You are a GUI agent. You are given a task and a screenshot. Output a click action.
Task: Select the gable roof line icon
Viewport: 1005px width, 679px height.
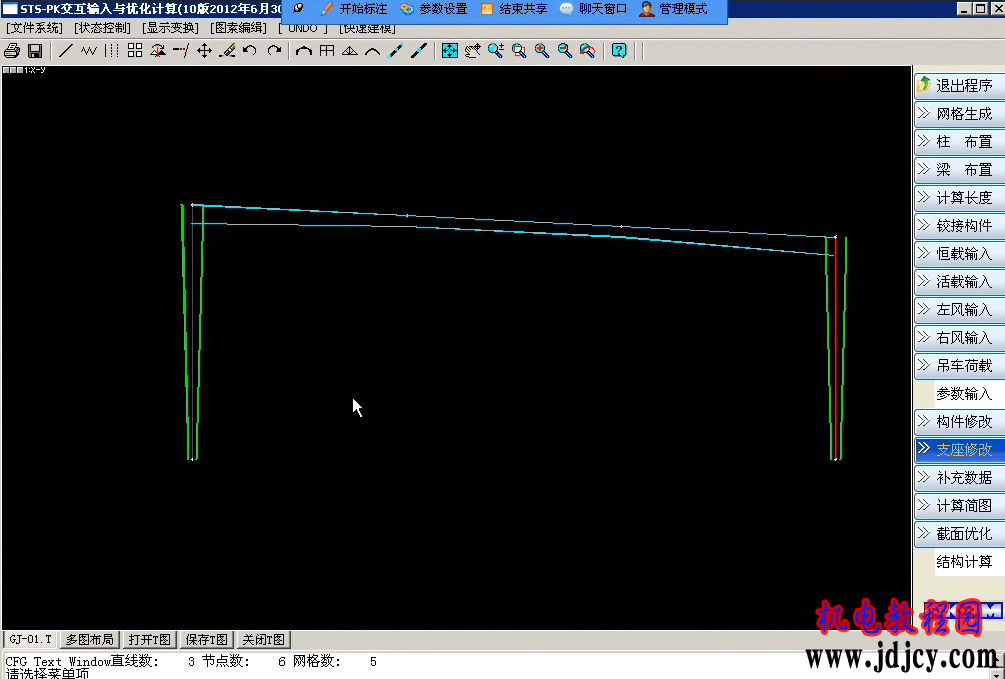pos(372,51)
